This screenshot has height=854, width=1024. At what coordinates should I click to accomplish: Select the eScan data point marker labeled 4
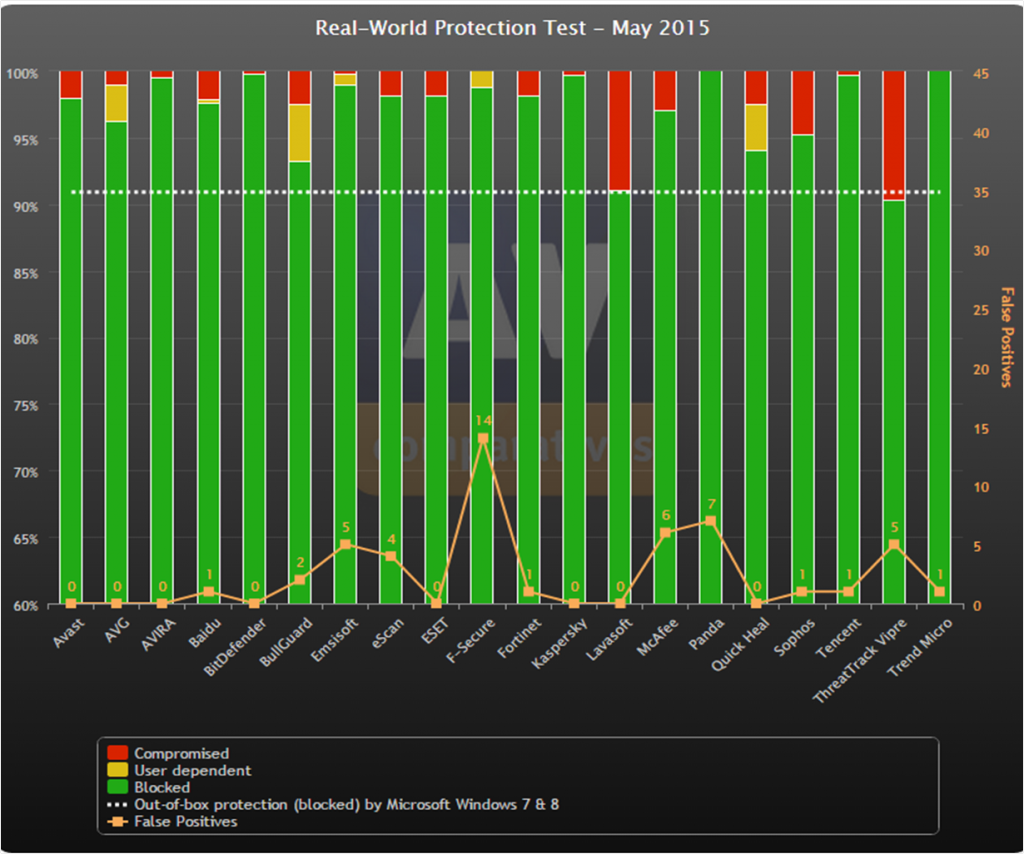(391, 556)
